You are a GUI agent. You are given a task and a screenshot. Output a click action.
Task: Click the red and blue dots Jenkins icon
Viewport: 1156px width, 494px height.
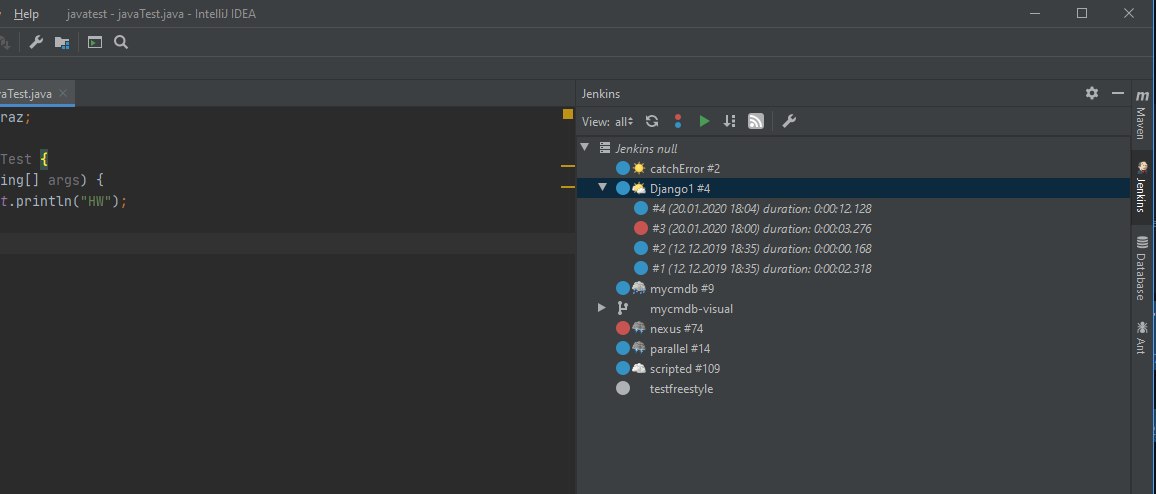678,121
